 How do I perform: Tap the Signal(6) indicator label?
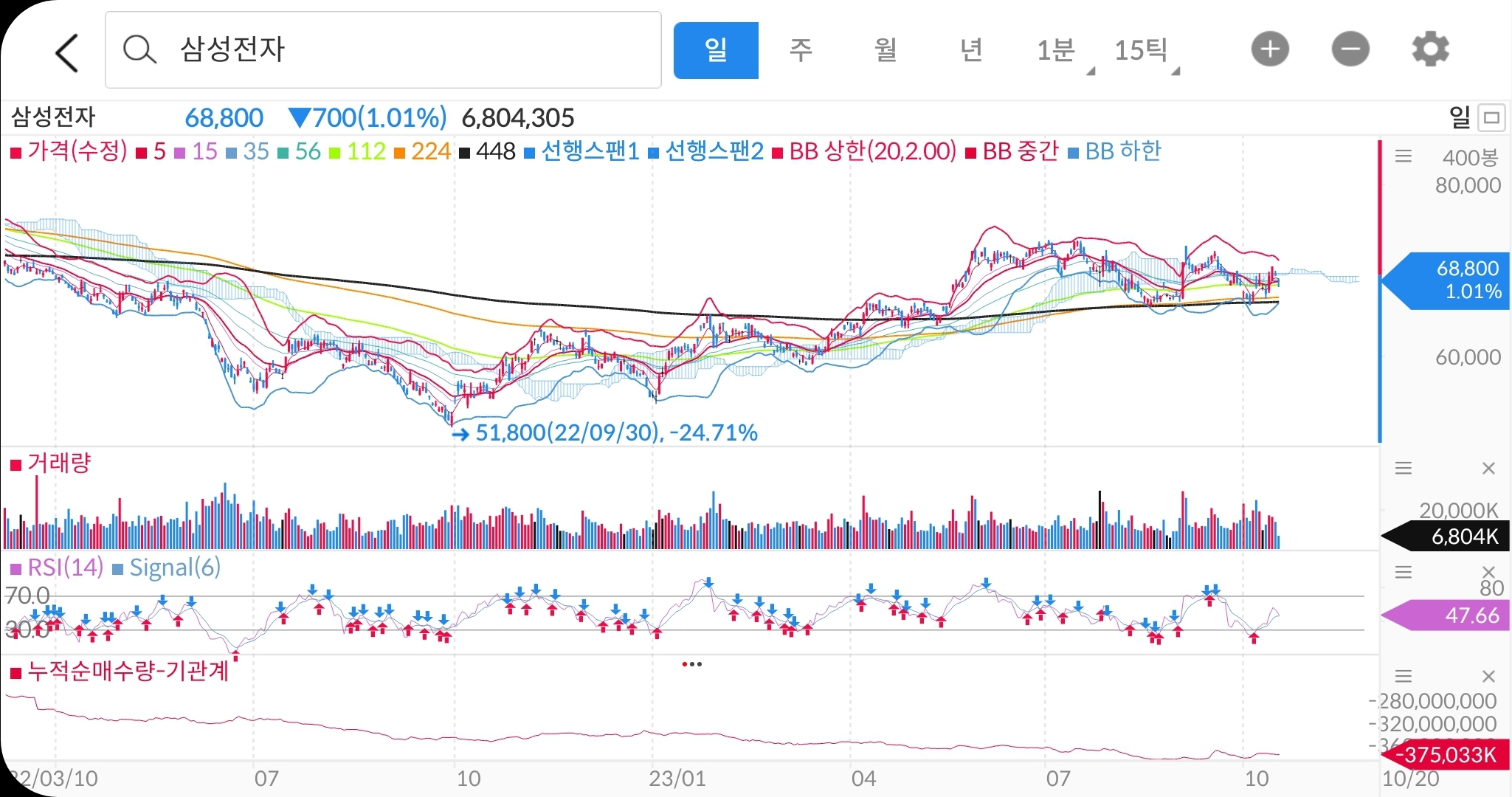point(166,567)
